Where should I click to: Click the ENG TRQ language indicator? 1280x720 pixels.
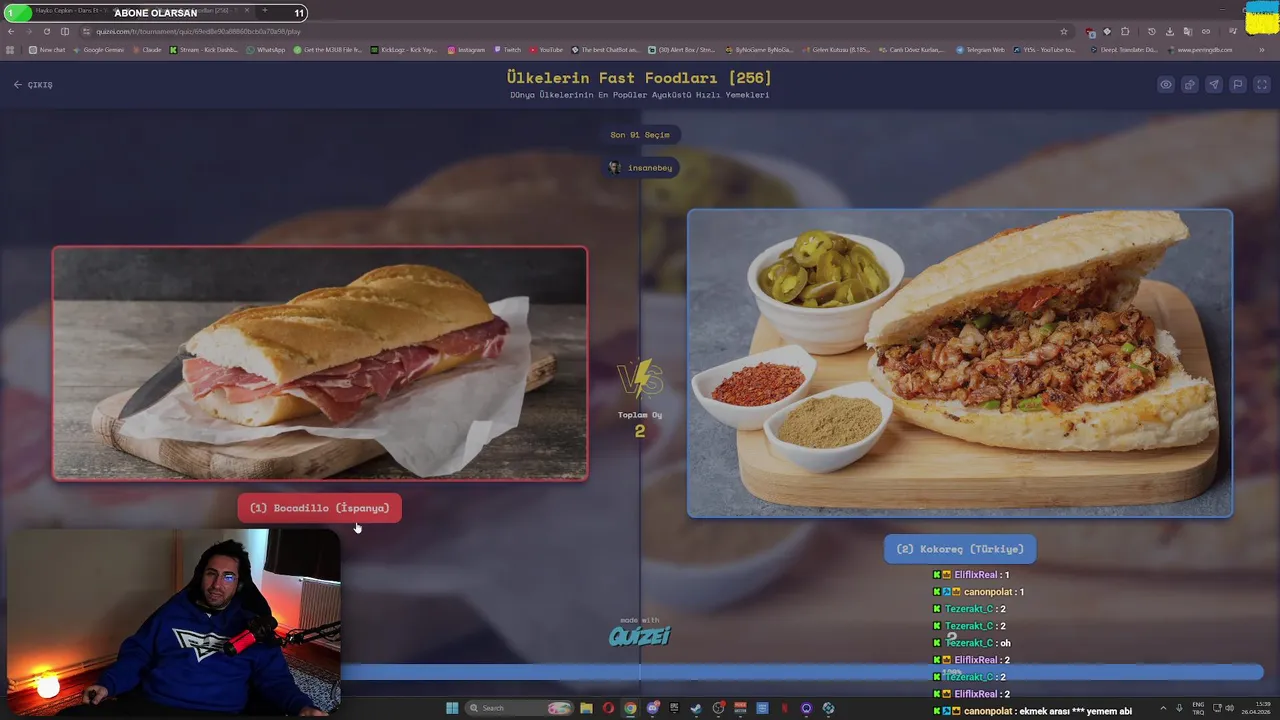[x=1198, y=708]
